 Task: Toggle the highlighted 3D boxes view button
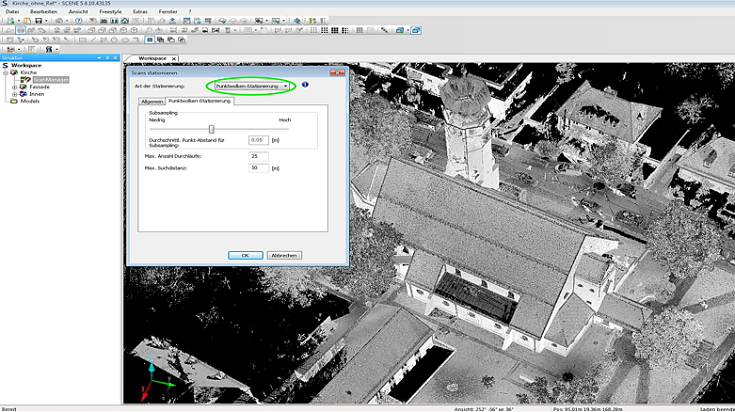(x=416, y=30)
